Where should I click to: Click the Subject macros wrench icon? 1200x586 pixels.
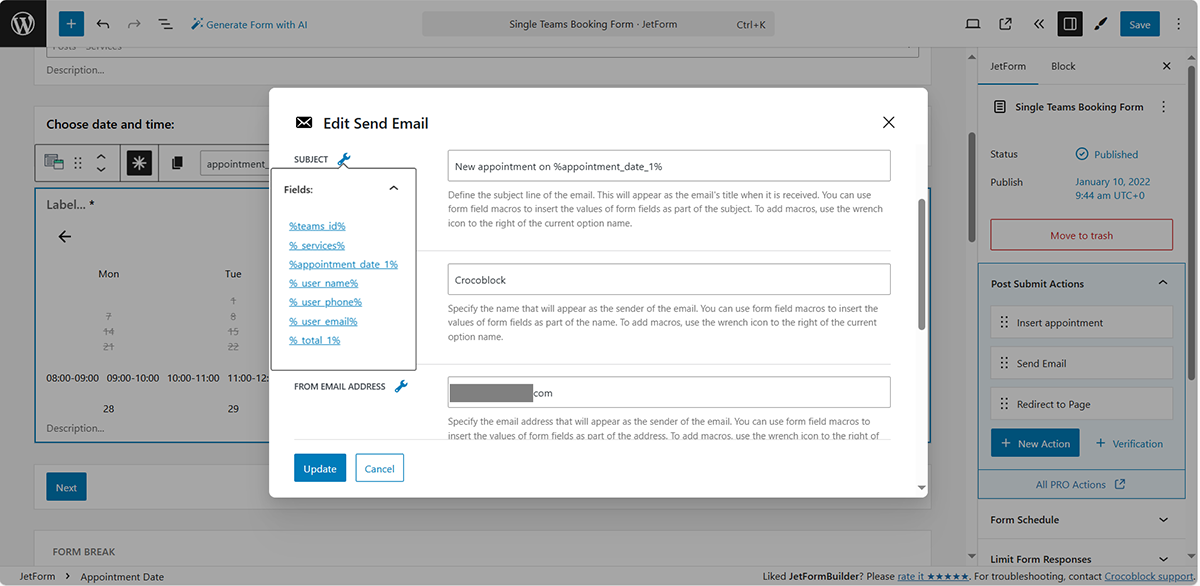coord(344,159)
